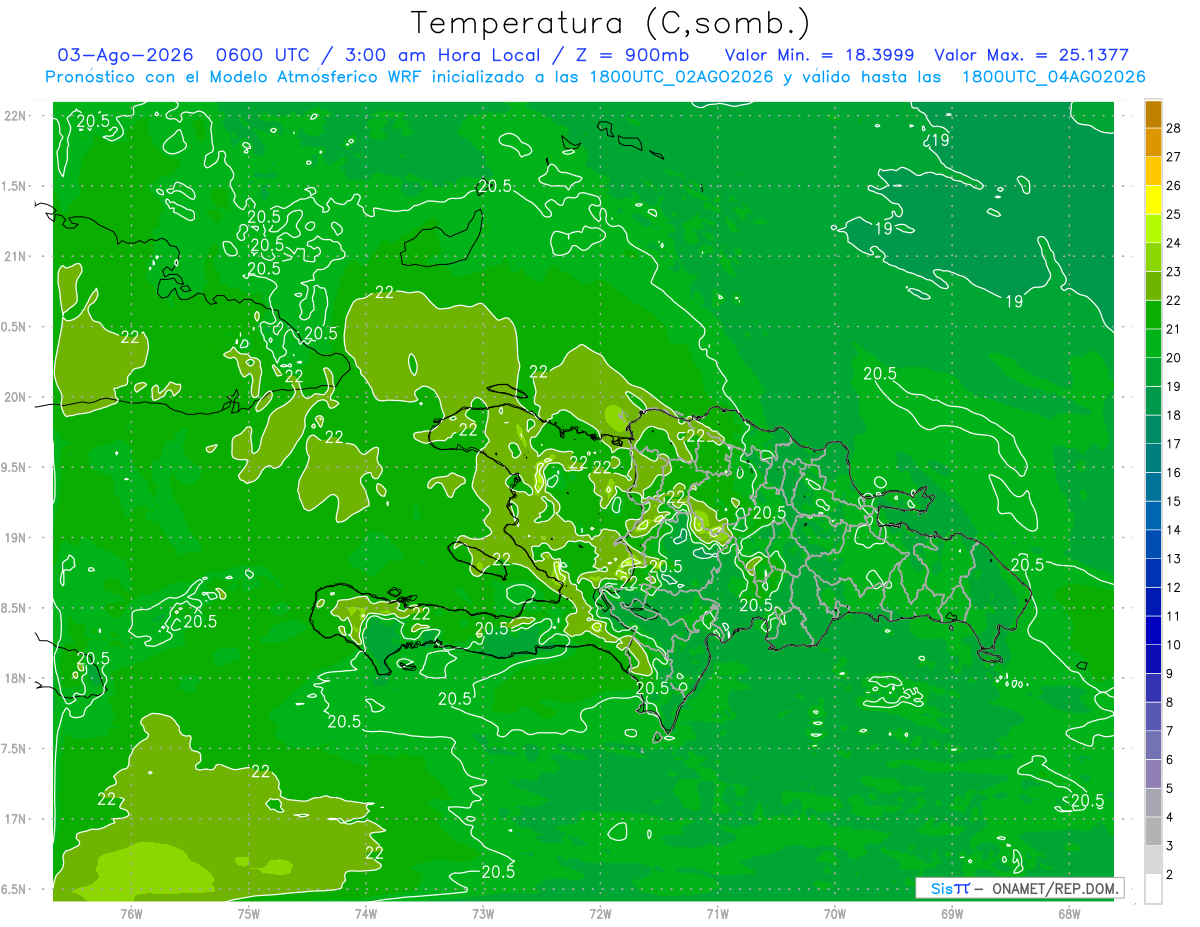The image size is (1200, 927).
Task: Select the valid-until stamp "1800UTC_04AGO2026"
Action: click(x=1053, y=77)
